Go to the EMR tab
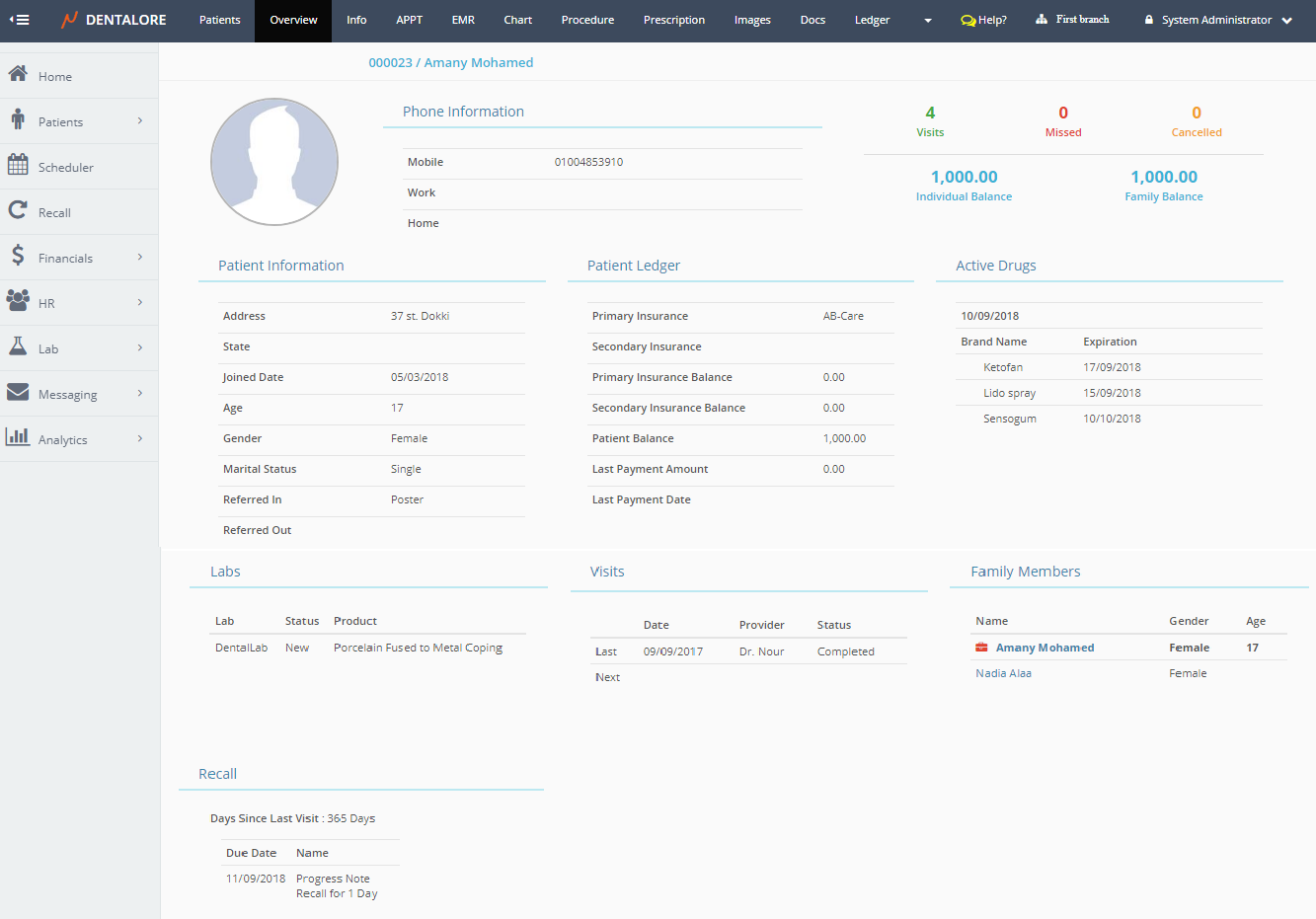The height and width of the screenshot is (919, 1316). 463,20
